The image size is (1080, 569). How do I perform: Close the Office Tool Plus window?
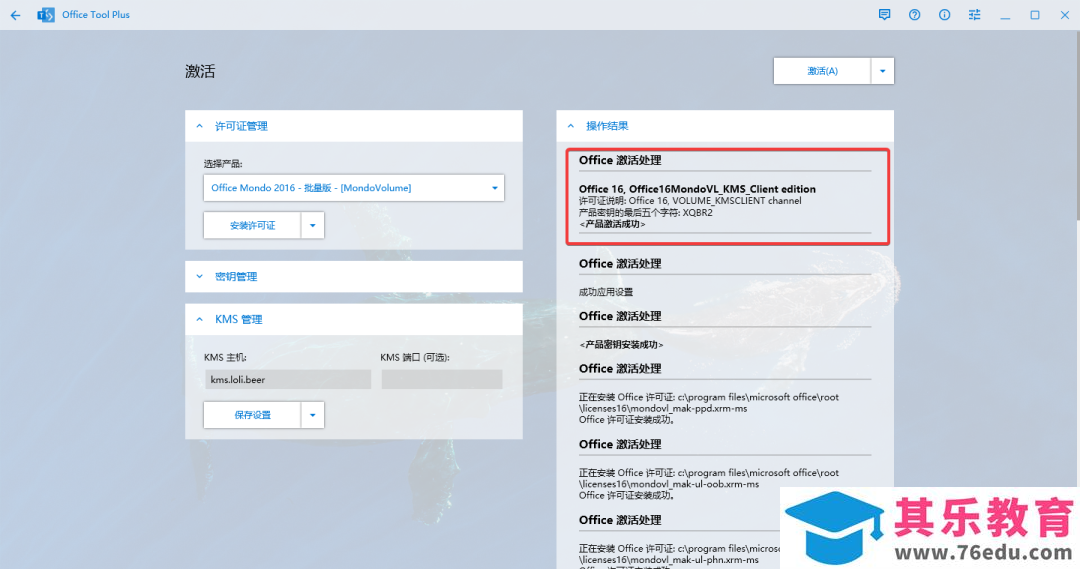pos(1064,14)
